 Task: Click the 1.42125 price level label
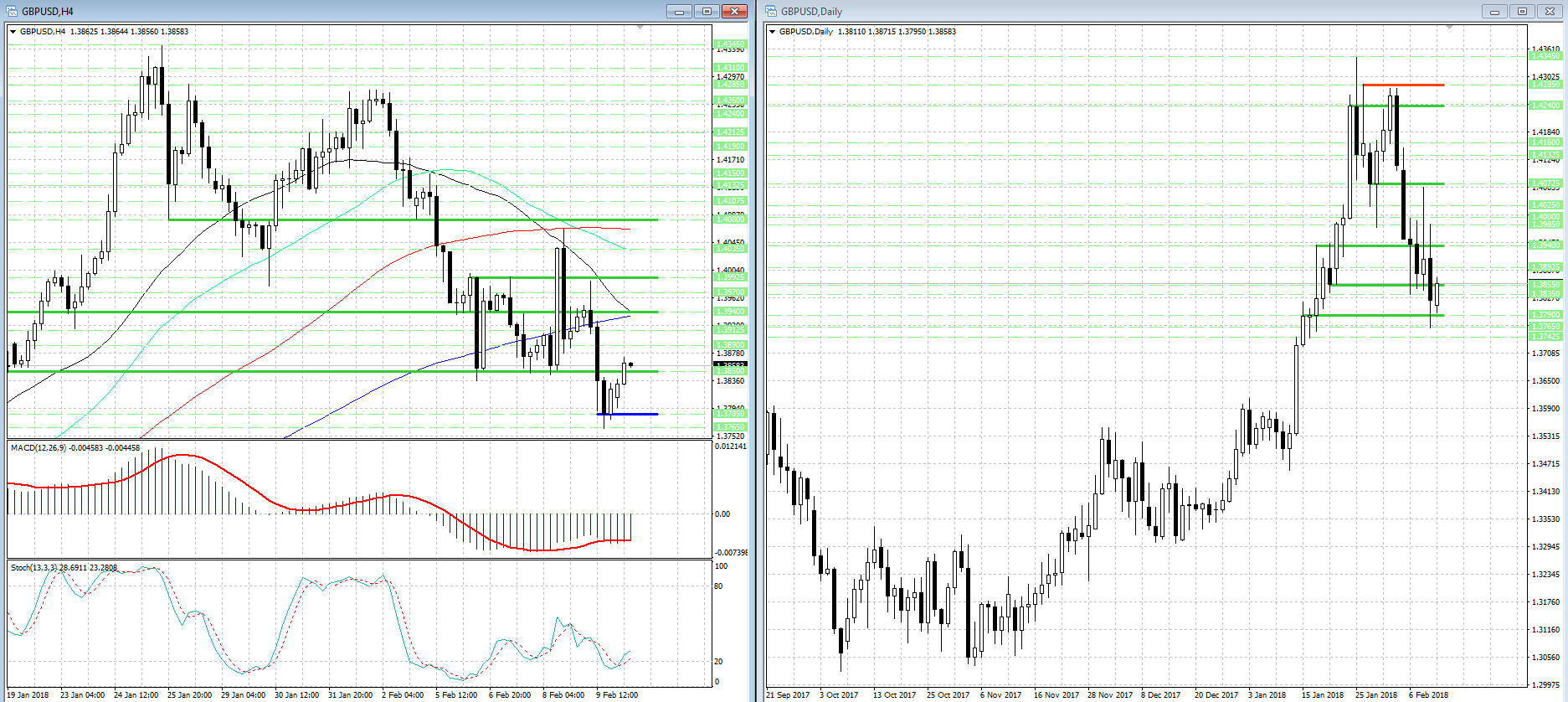click(730, 132)
